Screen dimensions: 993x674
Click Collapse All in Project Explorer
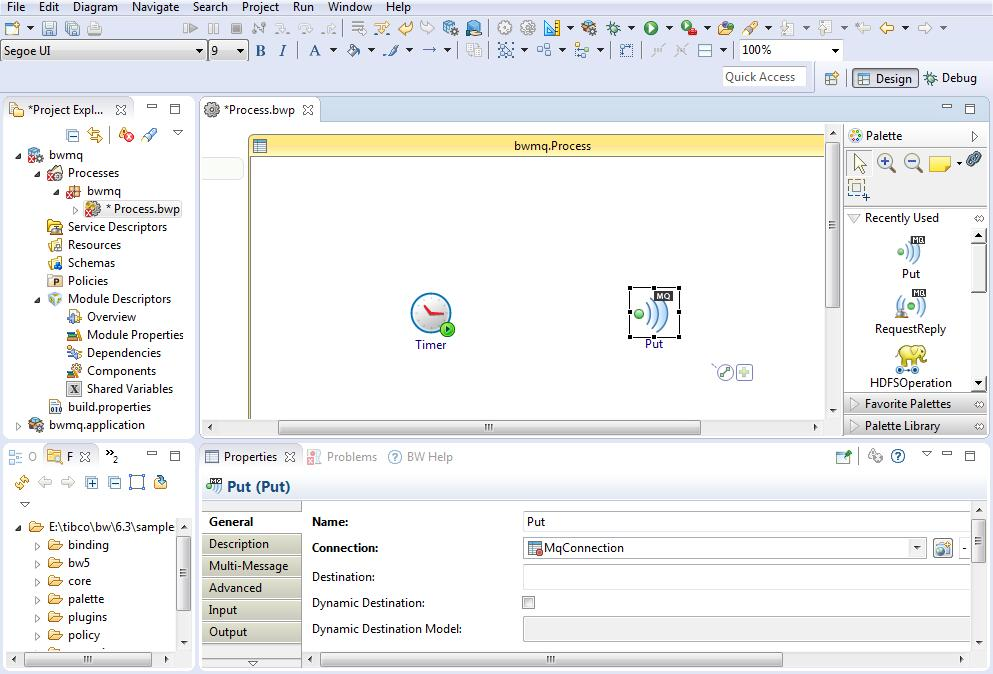(73, 135)
